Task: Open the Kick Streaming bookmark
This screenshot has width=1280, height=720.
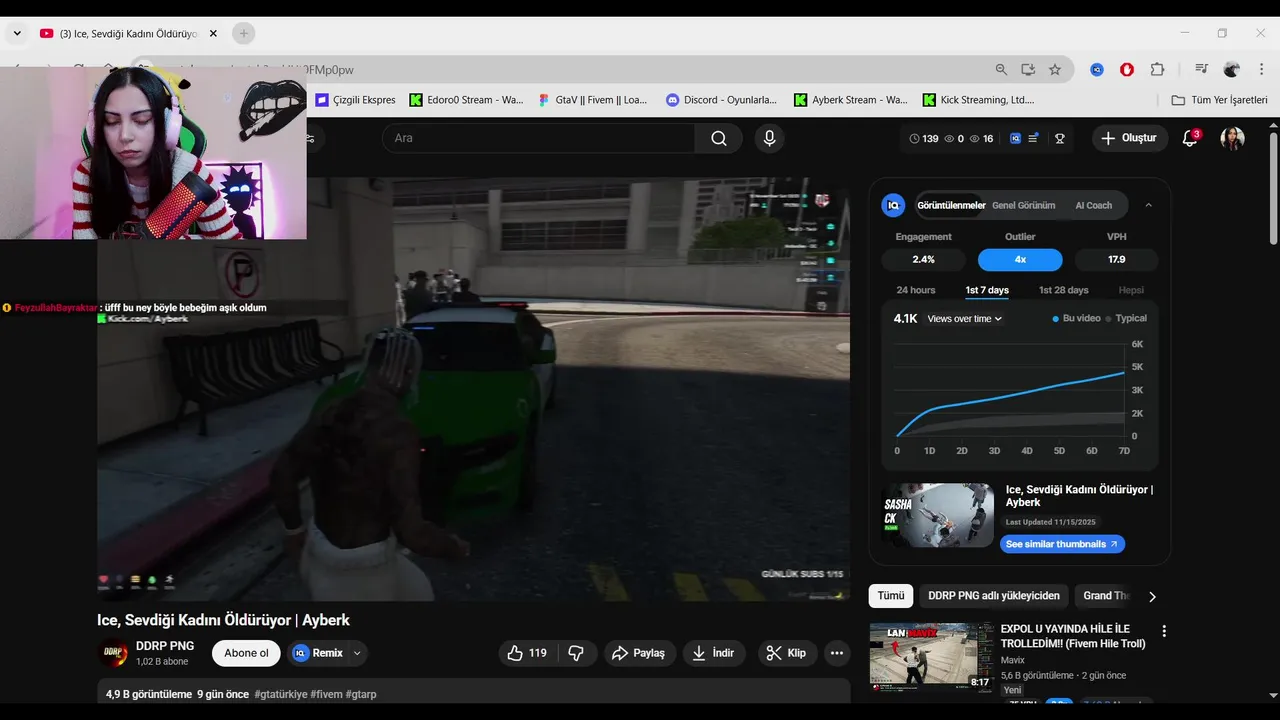Action: (978, 100)
